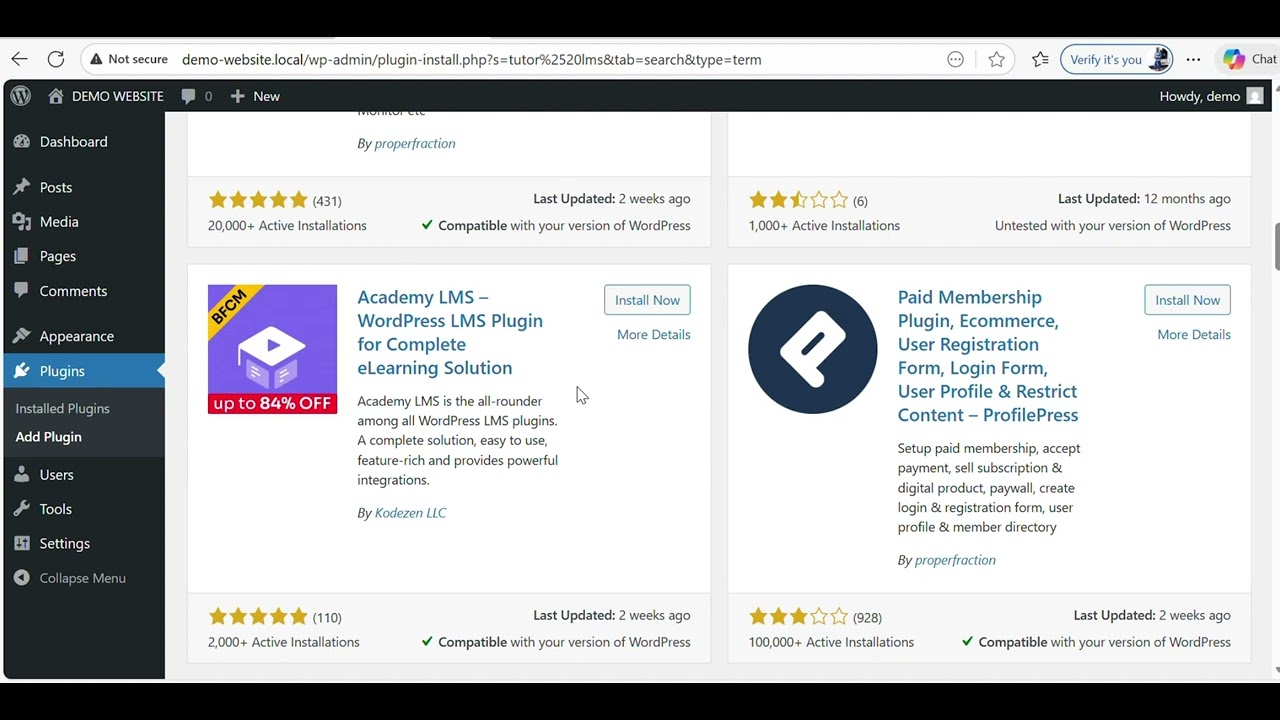Image resolution: width=1280 pixels, height=720 pixels.
Task: Reload the page with refresh icon
Action: click(x=56, y=59)
